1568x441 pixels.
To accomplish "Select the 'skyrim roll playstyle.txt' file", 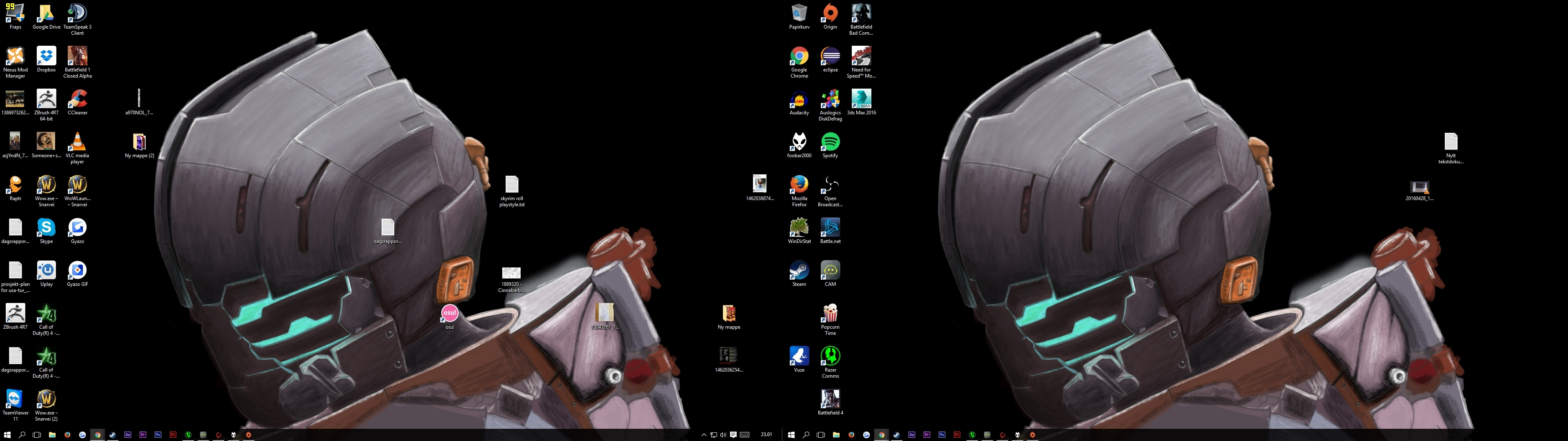I will click(512, 191).
